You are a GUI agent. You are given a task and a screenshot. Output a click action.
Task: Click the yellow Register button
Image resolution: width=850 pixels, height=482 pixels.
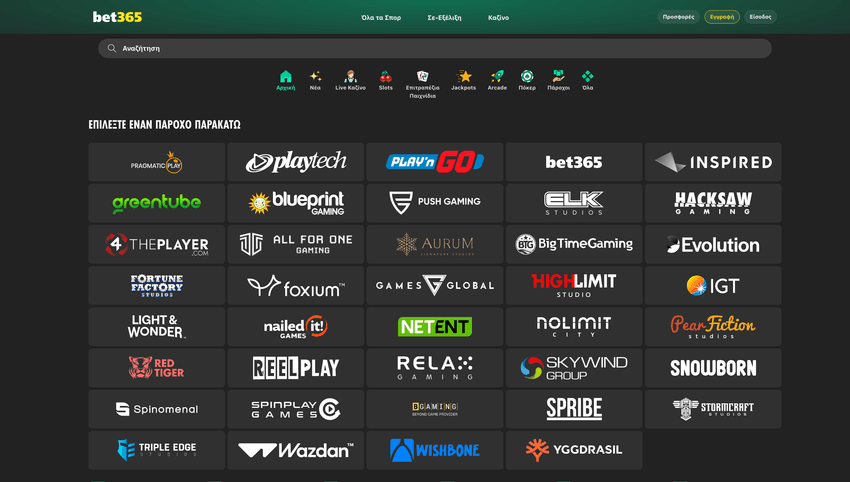(x=722, y=17)
